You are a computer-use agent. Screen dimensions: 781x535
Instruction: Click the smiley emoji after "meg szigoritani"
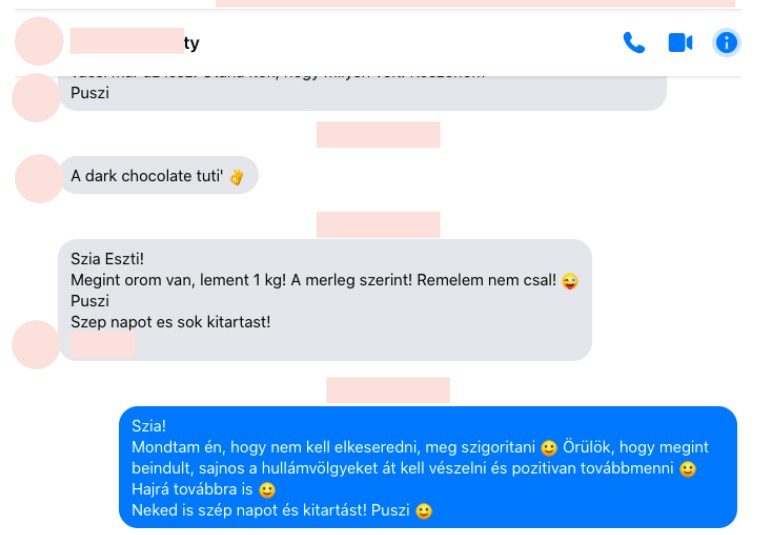pos(549,448)
